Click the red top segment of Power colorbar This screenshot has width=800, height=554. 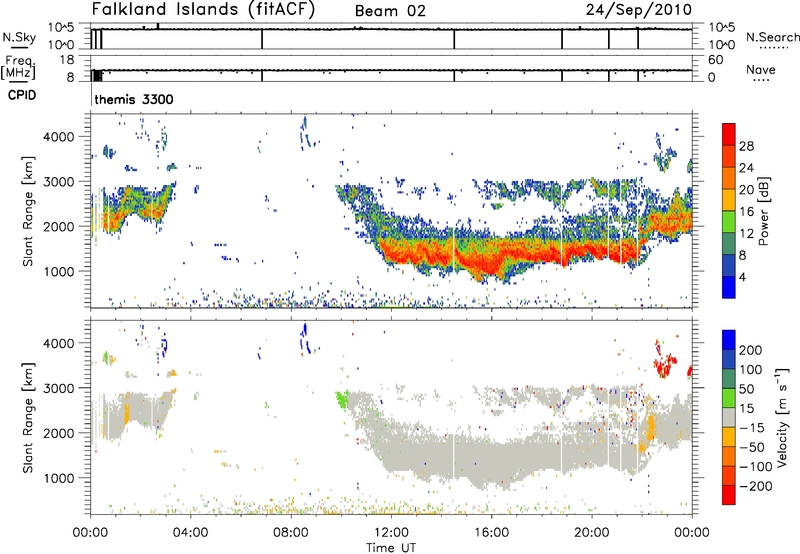pyautogui.click(x=729, y=134)
